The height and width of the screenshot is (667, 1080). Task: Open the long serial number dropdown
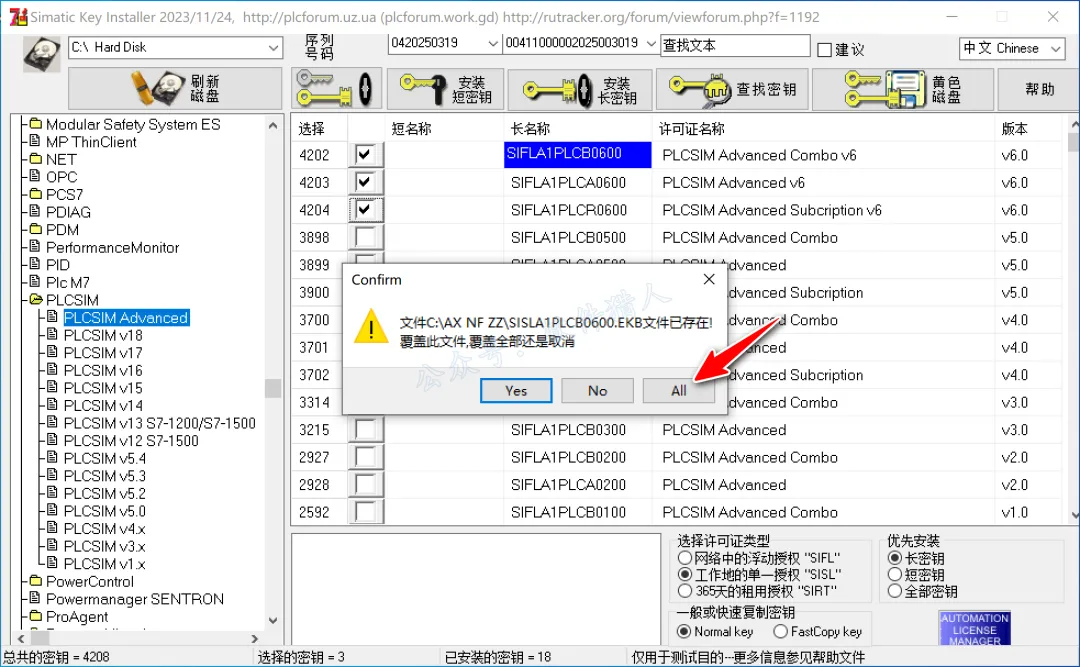[651, 43]
